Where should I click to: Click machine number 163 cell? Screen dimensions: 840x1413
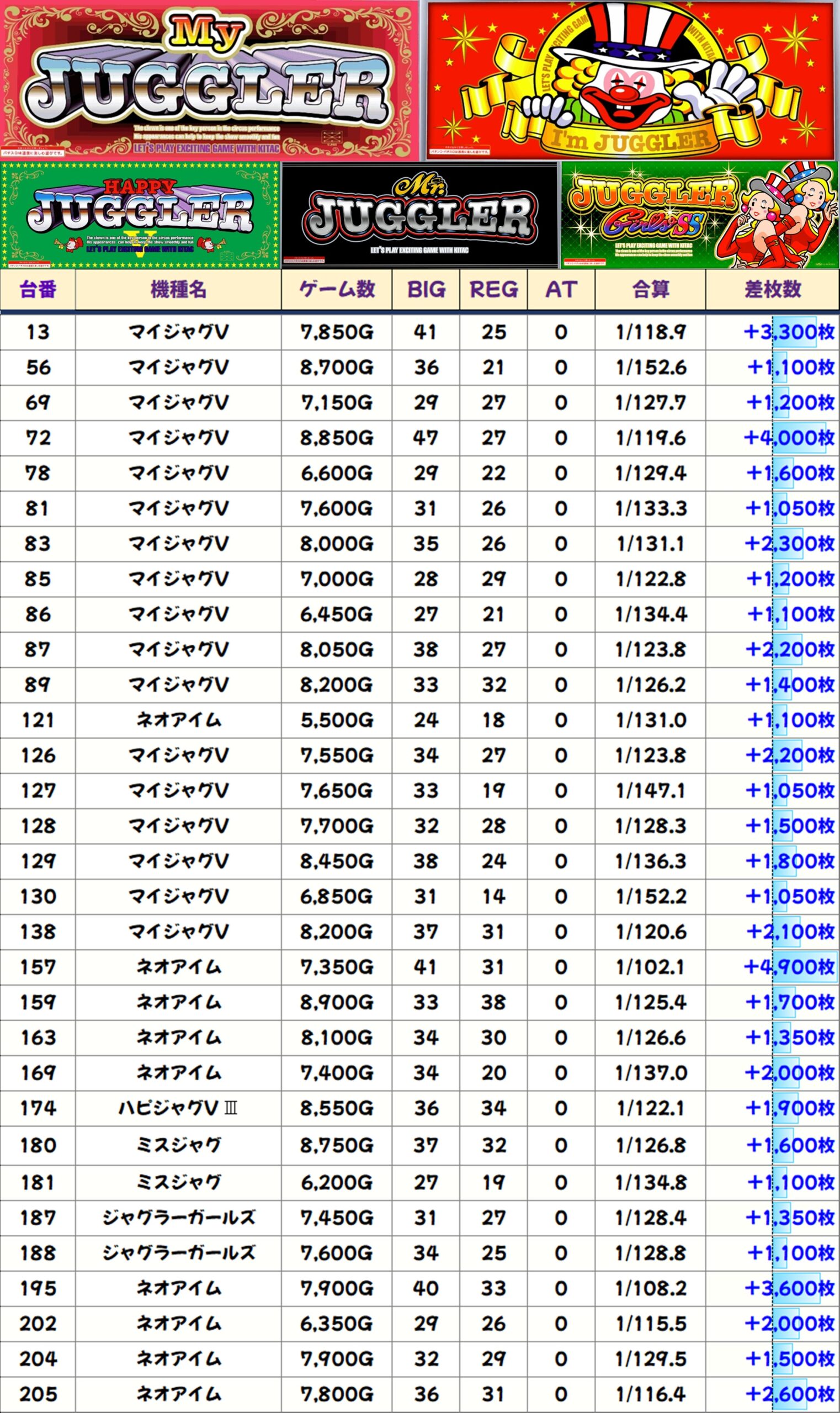[x=38, y=1038]
